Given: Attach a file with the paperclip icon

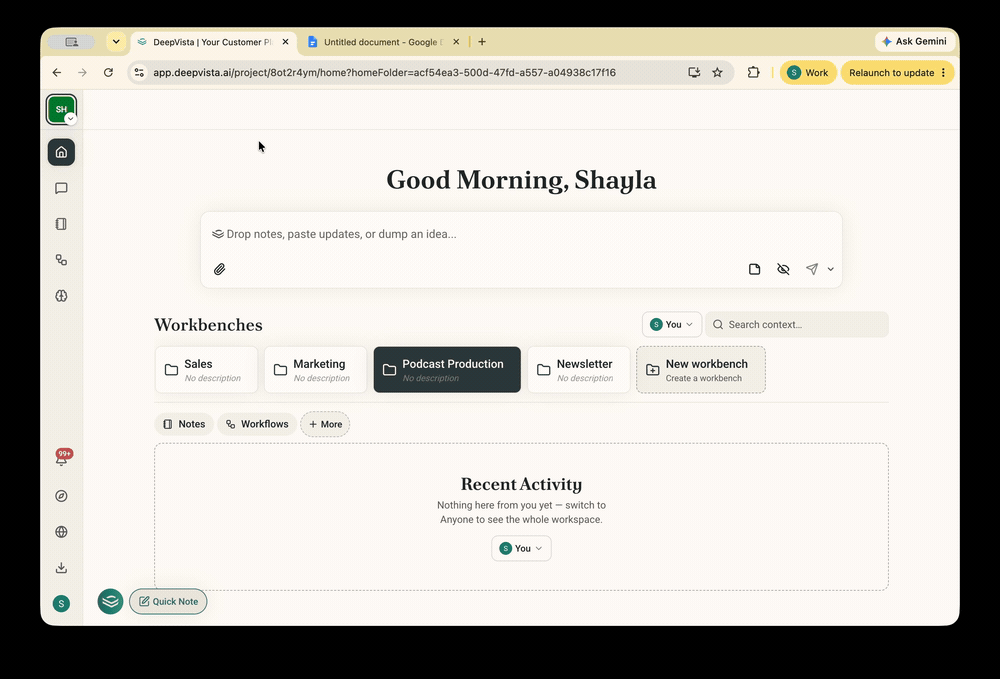Looking at the screenshot, I should tap(219, 269).
